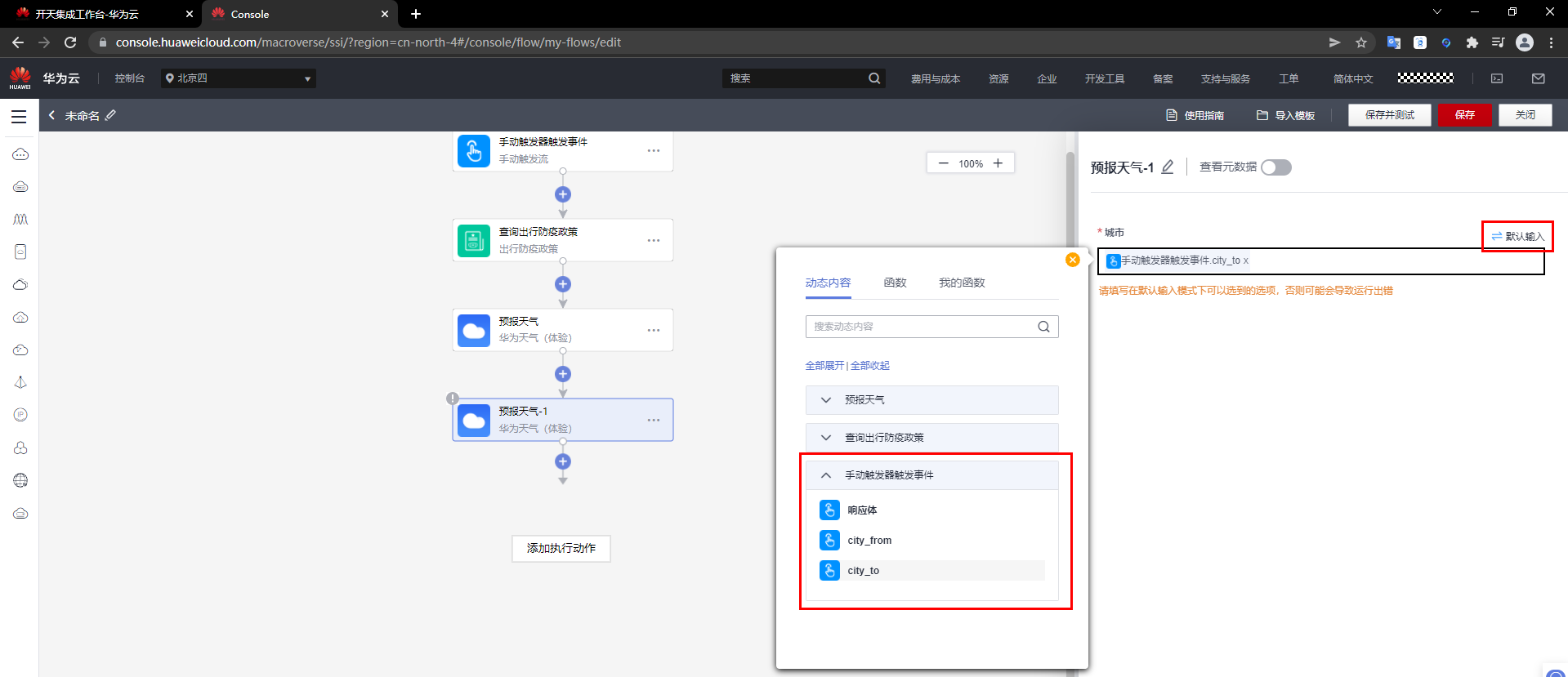Go back using the arrow beside 未命名
Screen dimensions: 1568x677
tap(51, 115)
